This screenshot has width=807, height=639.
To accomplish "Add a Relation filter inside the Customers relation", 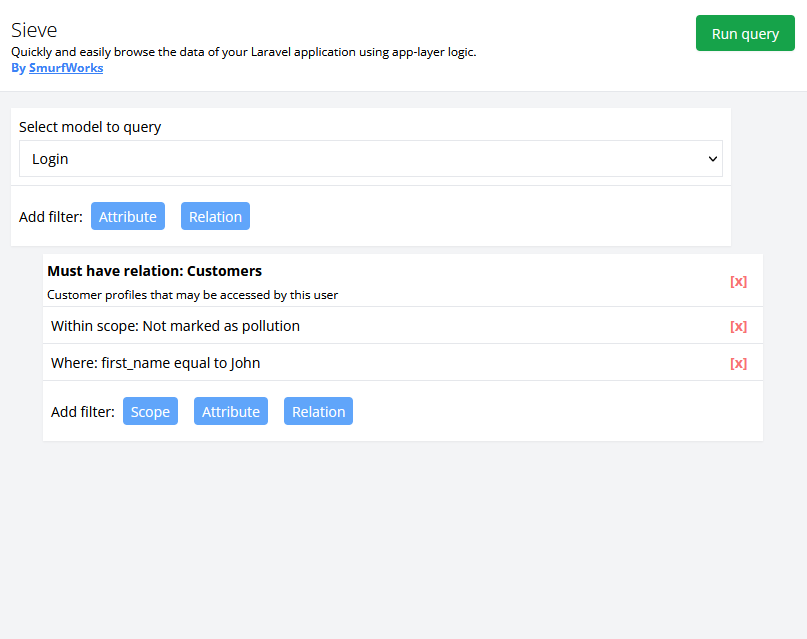I will pos(318,411).
